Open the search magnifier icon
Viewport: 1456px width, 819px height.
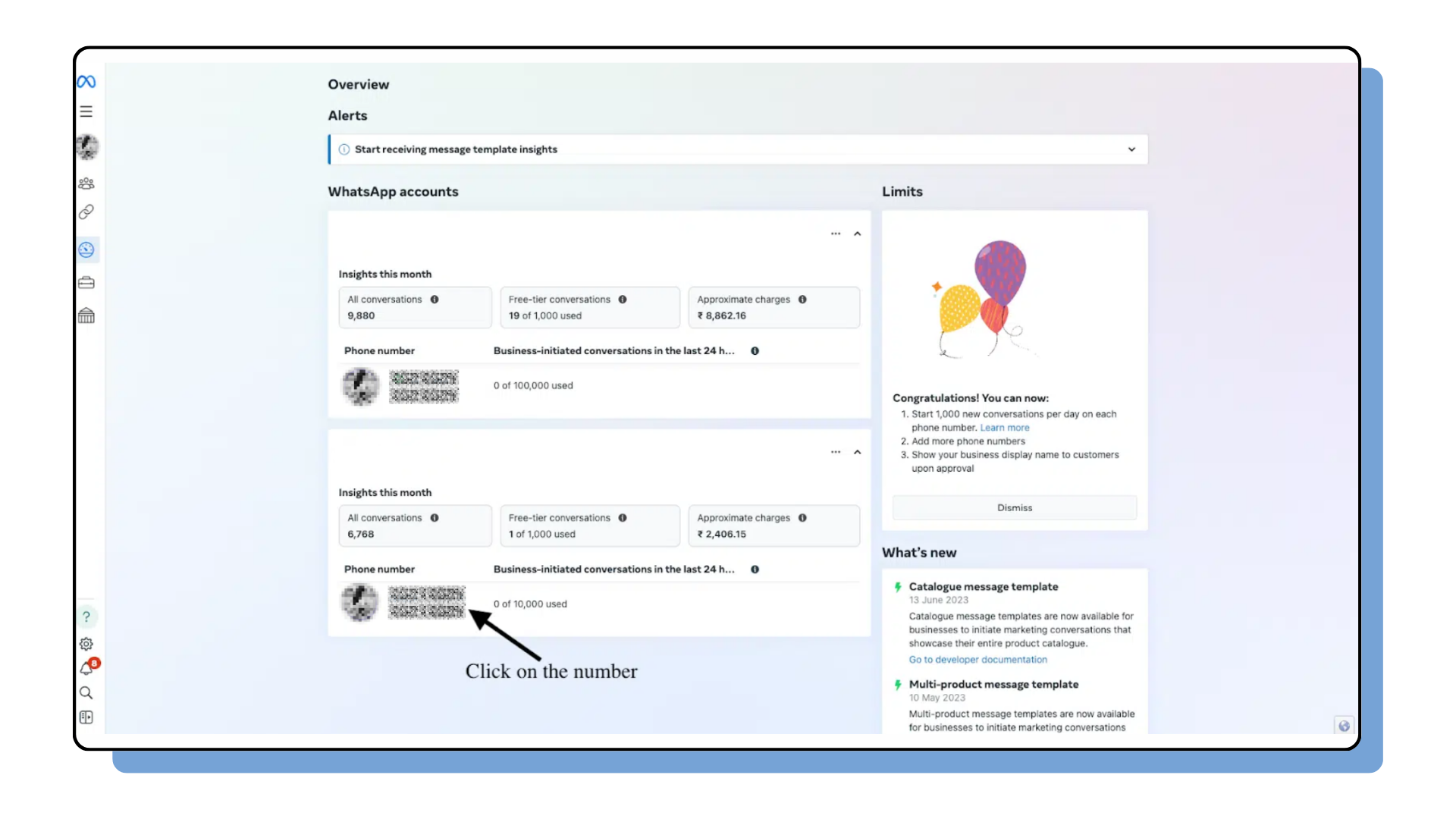(x=86, y=692)
